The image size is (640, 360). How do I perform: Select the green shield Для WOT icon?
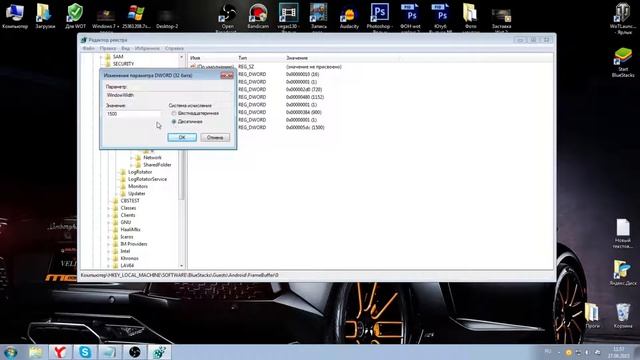point(76,16)
